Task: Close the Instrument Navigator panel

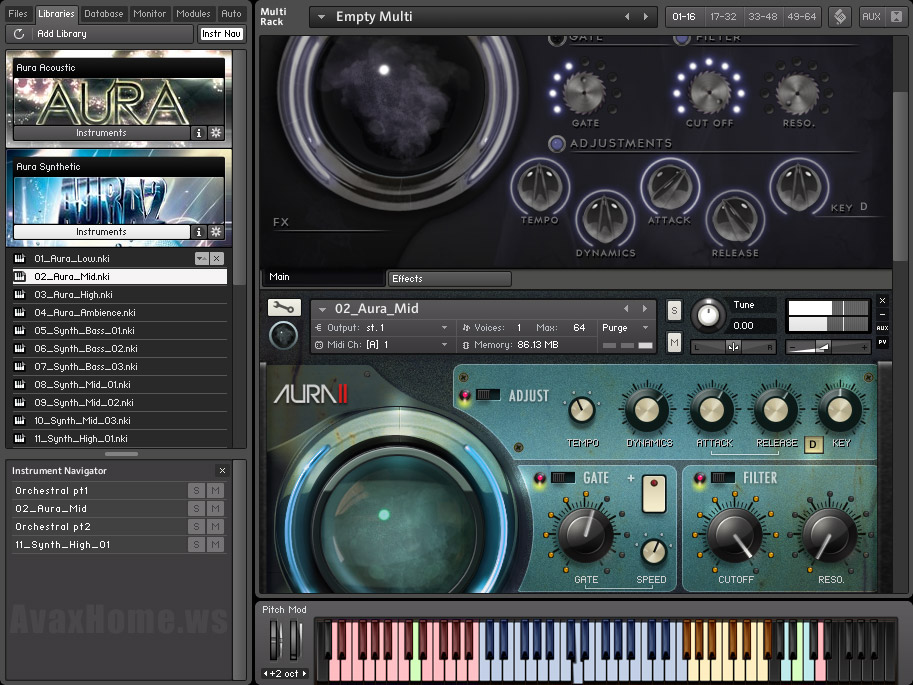Action: click(x=222, y=470)
